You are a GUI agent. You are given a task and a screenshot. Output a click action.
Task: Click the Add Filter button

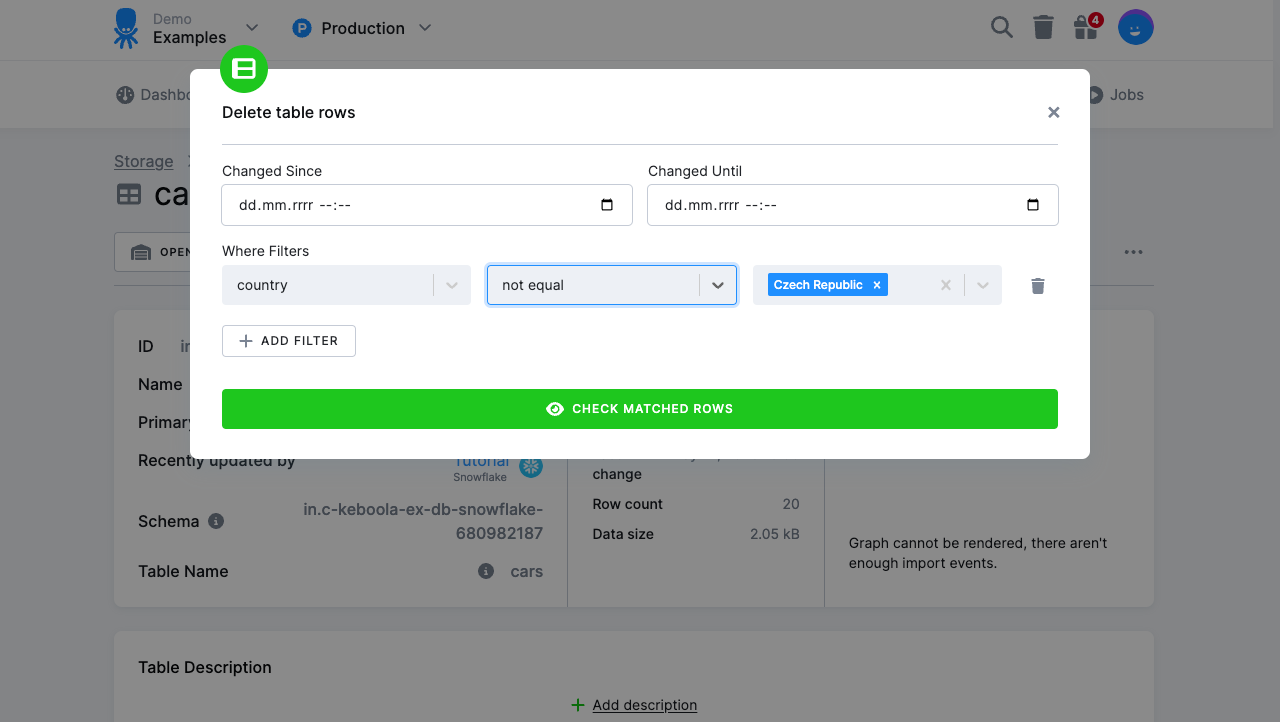(x=288, y=340)
